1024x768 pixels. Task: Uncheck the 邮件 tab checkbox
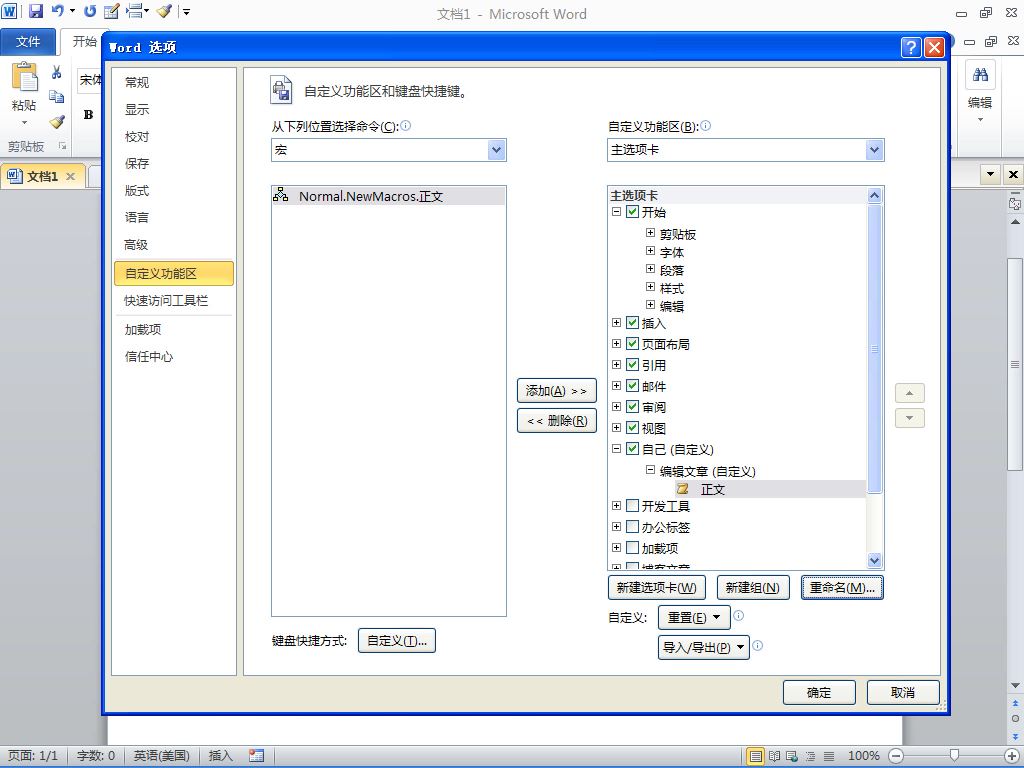pyautogui.click(x=632, y=385)
